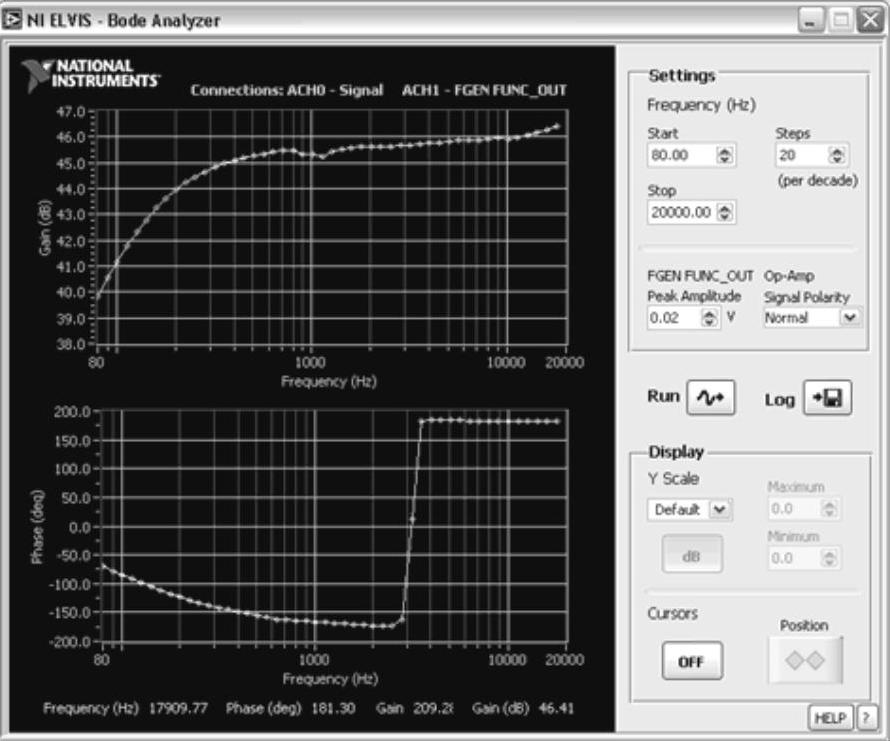Click the Peak Amplitude field 0.02
The height and width of the screenshot is (741, 890).
pos(674,317)
